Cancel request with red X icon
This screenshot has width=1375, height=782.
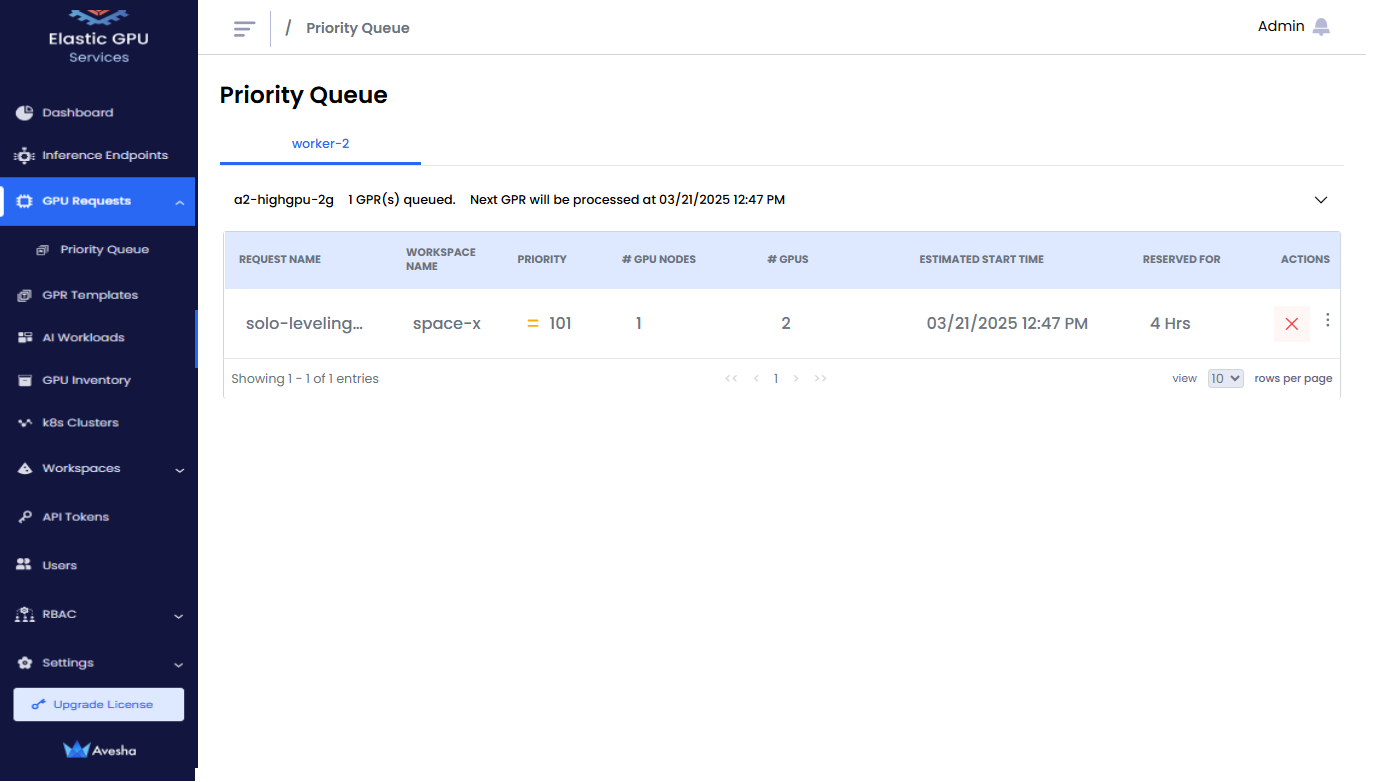point(1291,324)
